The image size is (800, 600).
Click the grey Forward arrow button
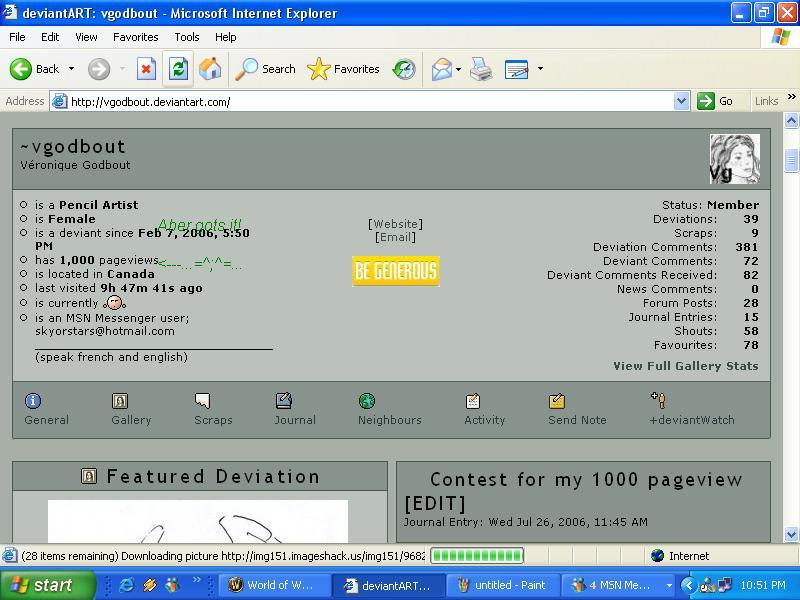(x=99, y=69)
